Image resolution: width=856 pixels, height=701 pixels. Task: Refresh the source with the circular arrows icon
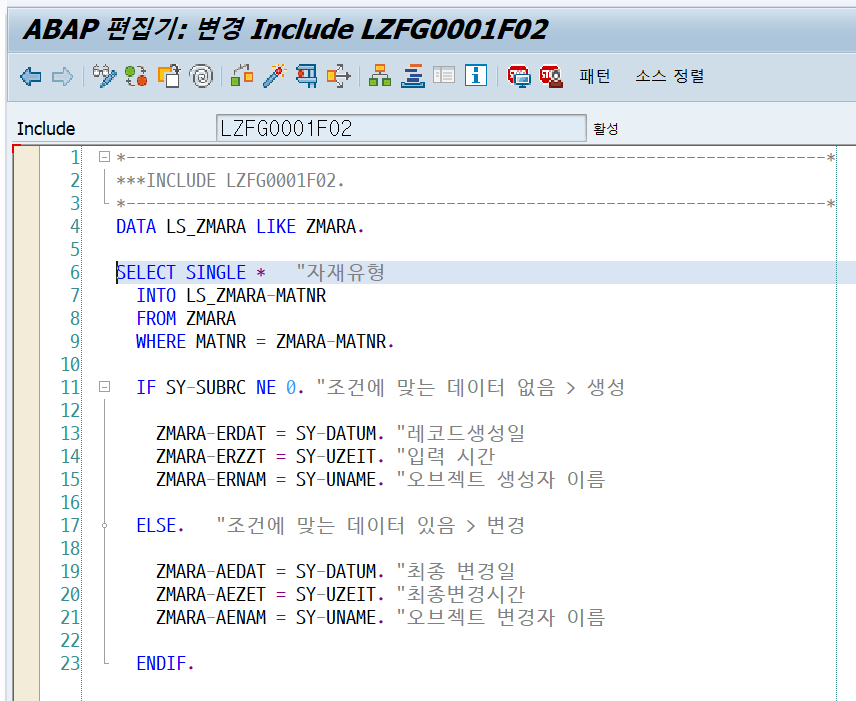134,75
